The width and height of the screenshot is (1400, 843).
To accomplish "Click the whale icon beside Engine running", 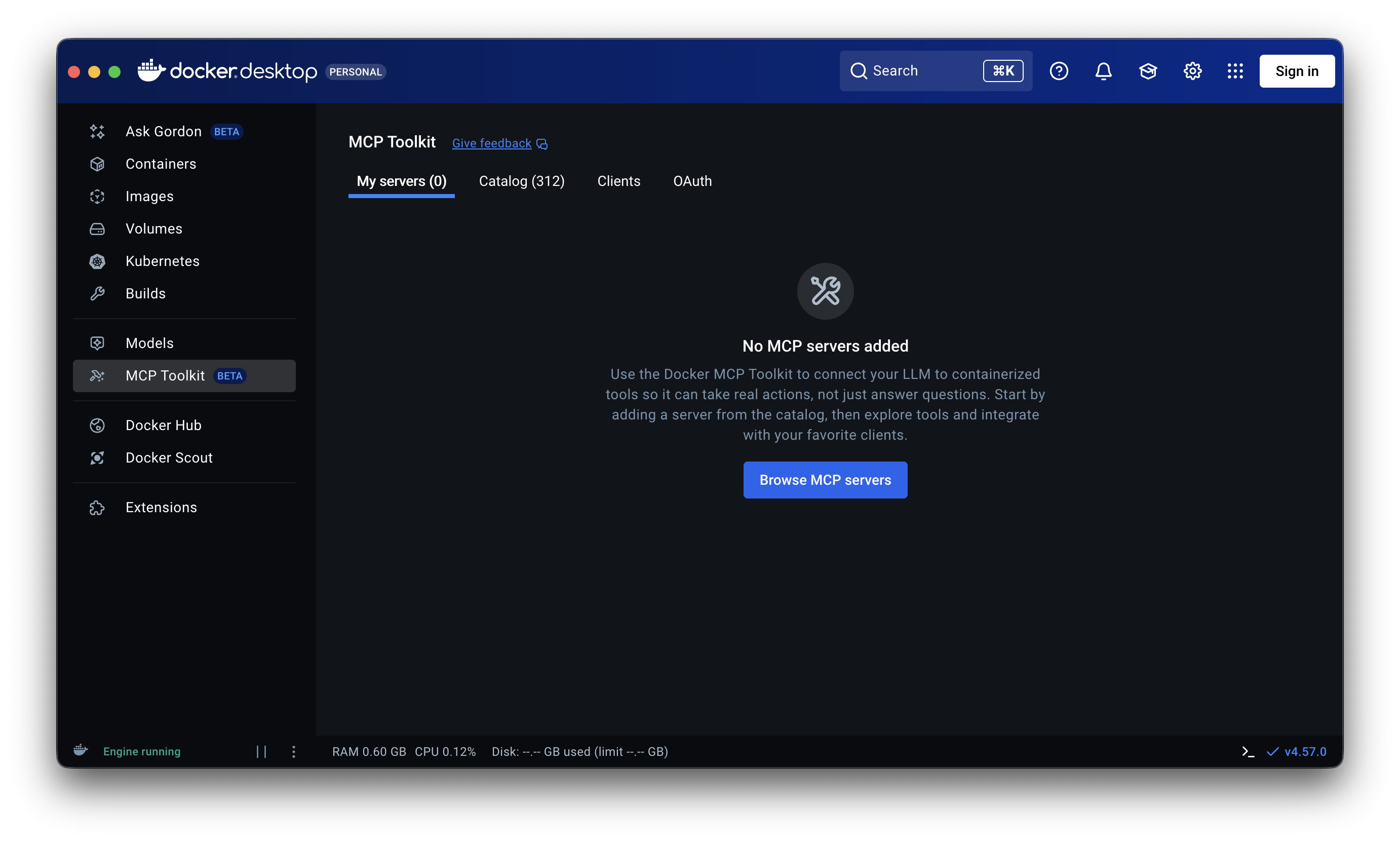I will [81, 750].
